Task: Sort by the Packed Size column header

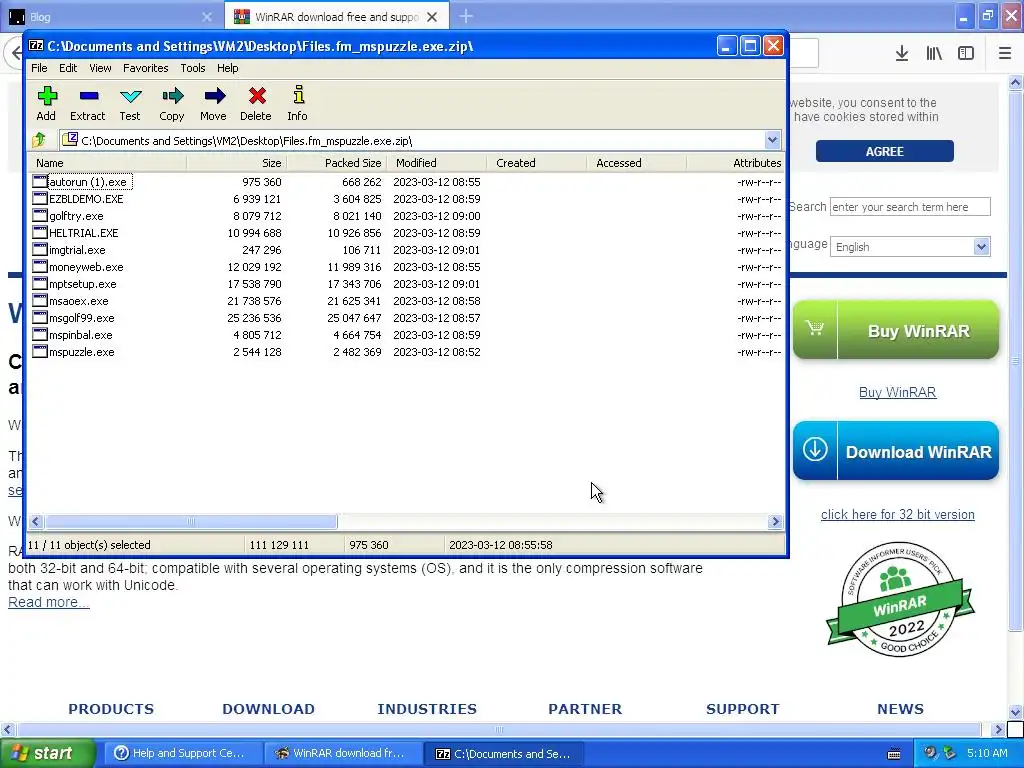Action: (337, 163)
